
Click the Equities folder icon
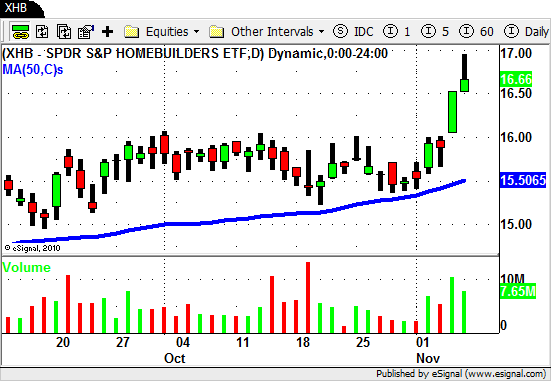[132, 32]
